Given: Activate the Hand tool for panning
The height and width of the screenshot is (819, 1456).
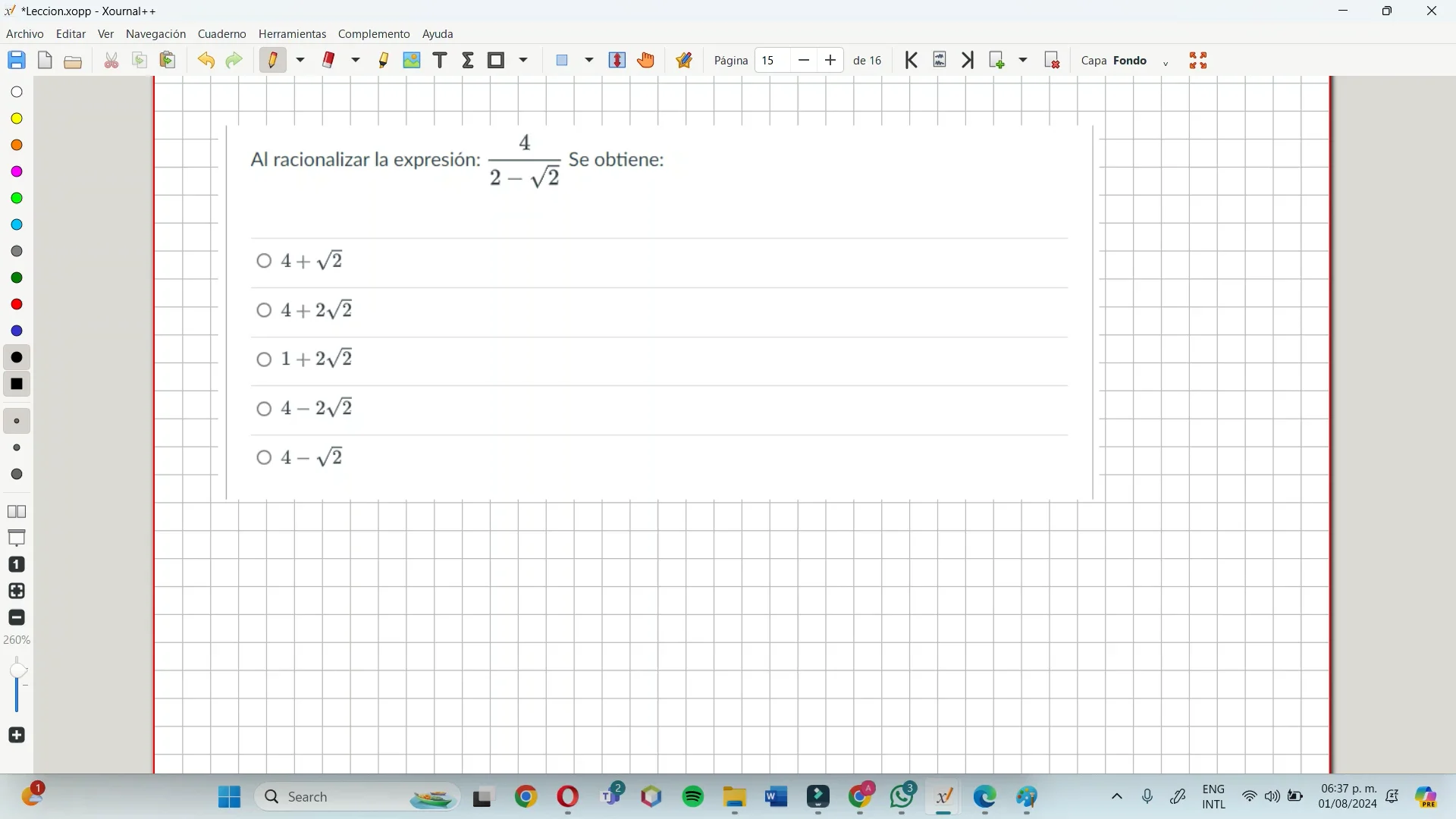Looking at the screenshot, I should coord(645,60).
